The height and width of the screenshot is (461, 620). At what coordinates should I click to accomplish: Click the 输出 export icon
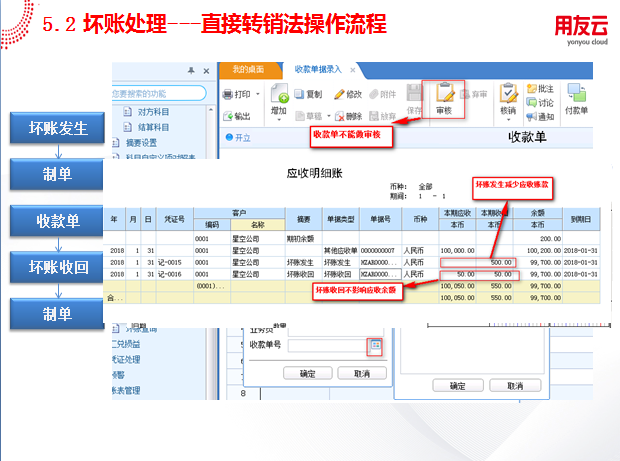point(228,116)
